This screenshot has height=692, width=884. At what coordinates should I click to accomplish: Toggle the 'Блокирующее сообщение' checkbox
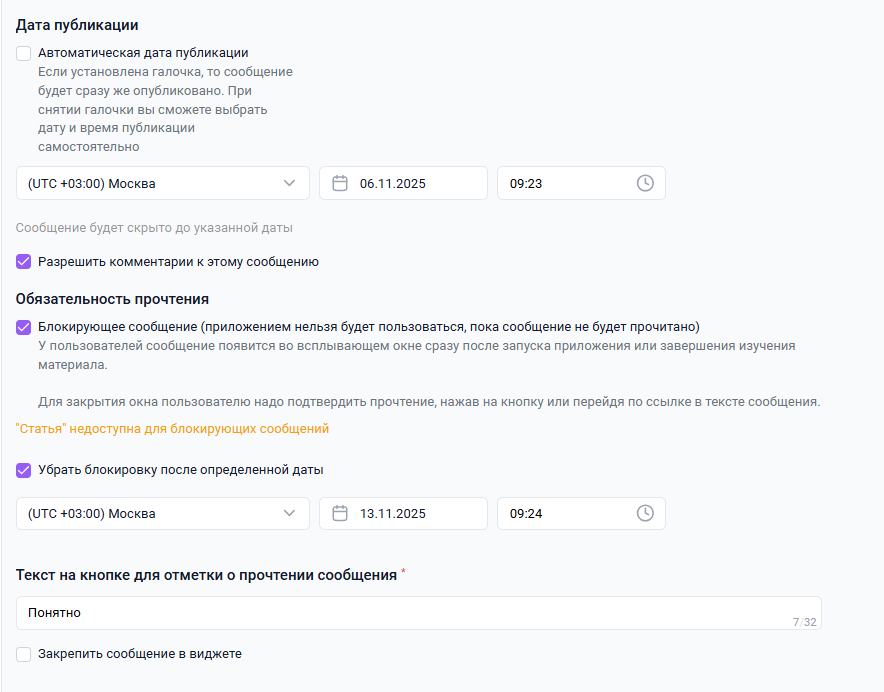pyautogui.click(x=24, y=327)
